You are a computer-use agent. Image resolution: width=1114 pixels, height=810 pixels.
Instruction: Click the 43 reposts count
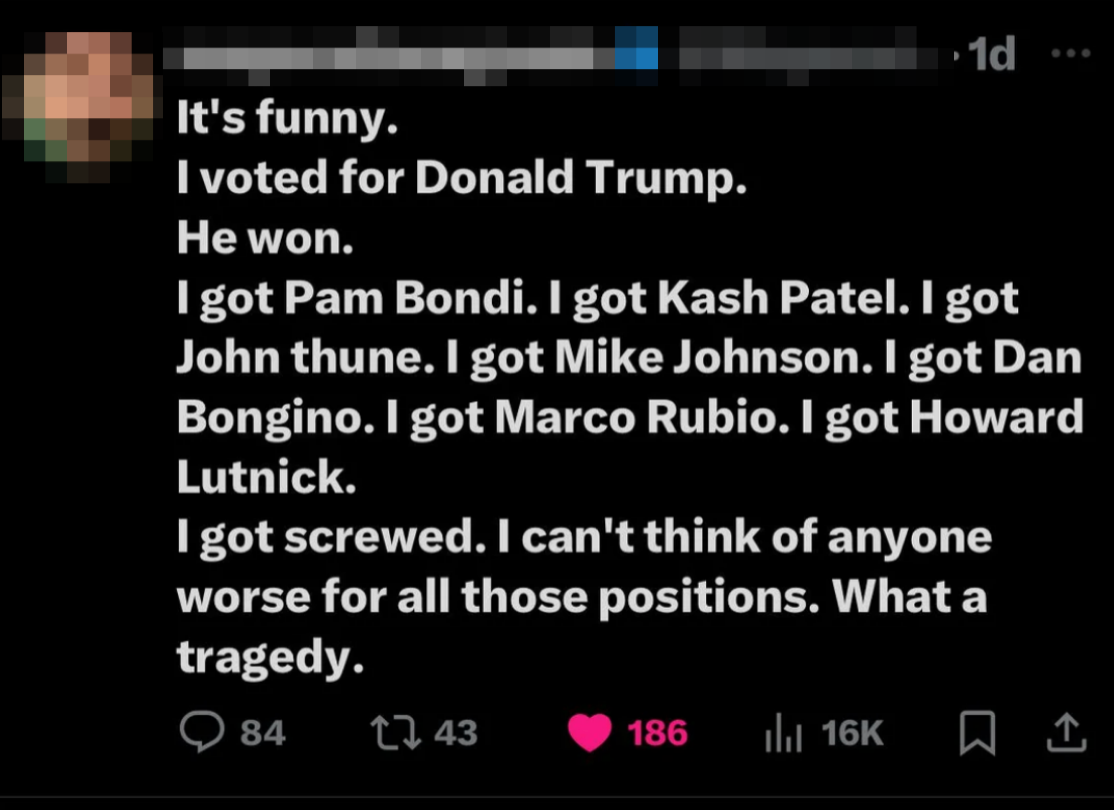pos(456,734)
